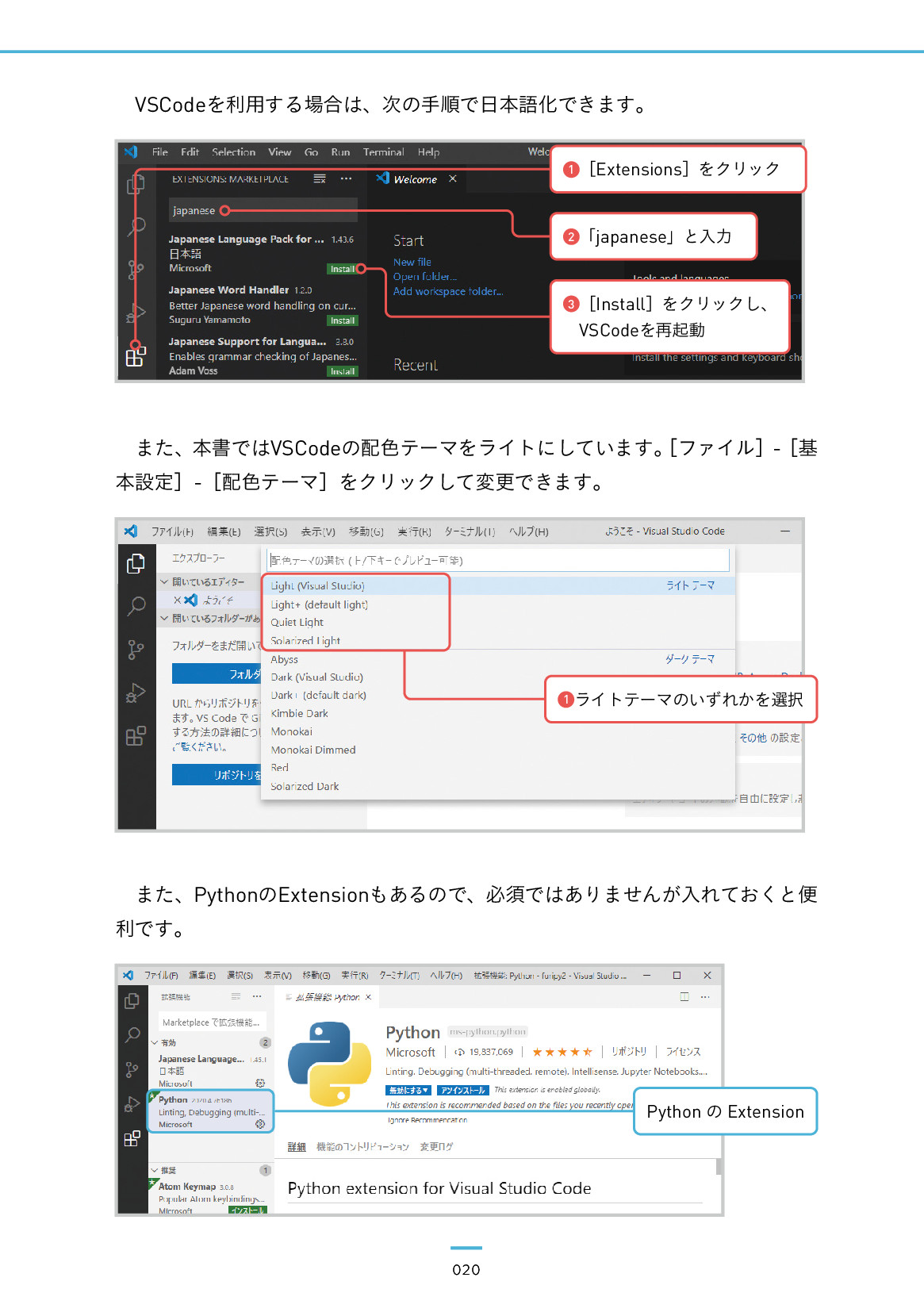Click filter icon beside 拡張機能 header
This screenshot has width=924, height=1312.
[x=236, y=996]
